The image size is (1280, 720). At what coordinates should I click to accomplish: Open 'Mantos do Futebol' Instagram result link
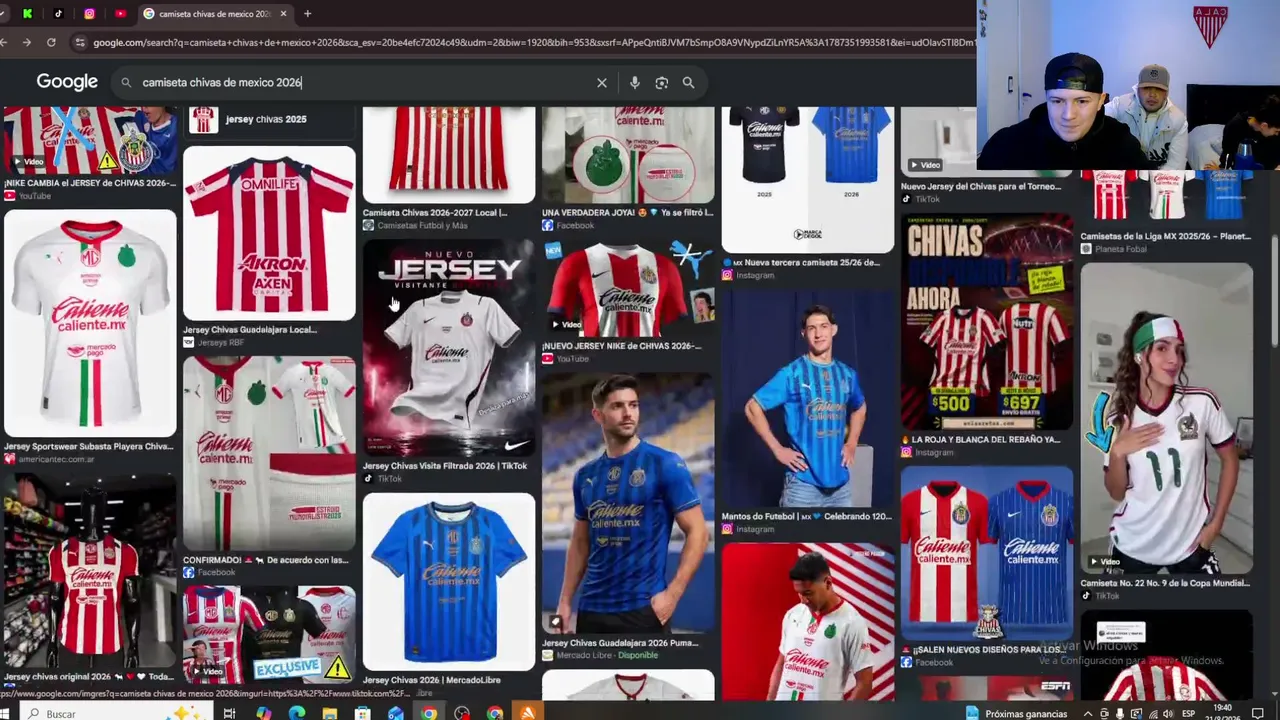coord(806,517)
